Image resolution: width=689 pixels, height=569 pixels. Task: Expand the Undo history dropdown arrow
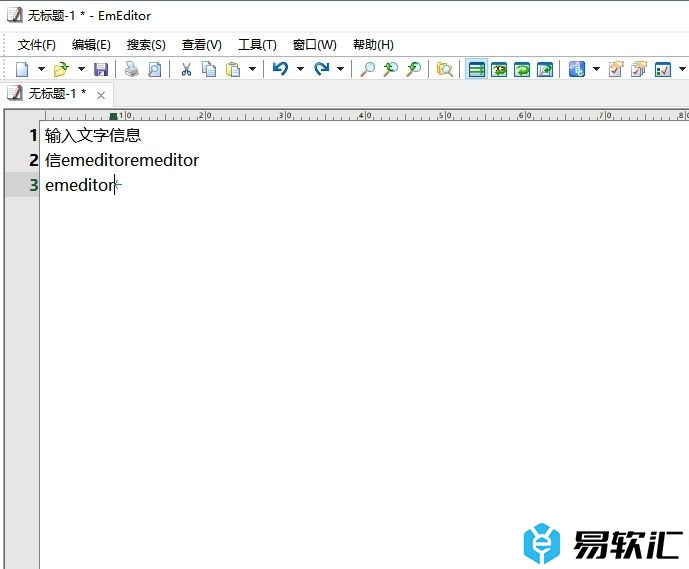click(300, 69)
